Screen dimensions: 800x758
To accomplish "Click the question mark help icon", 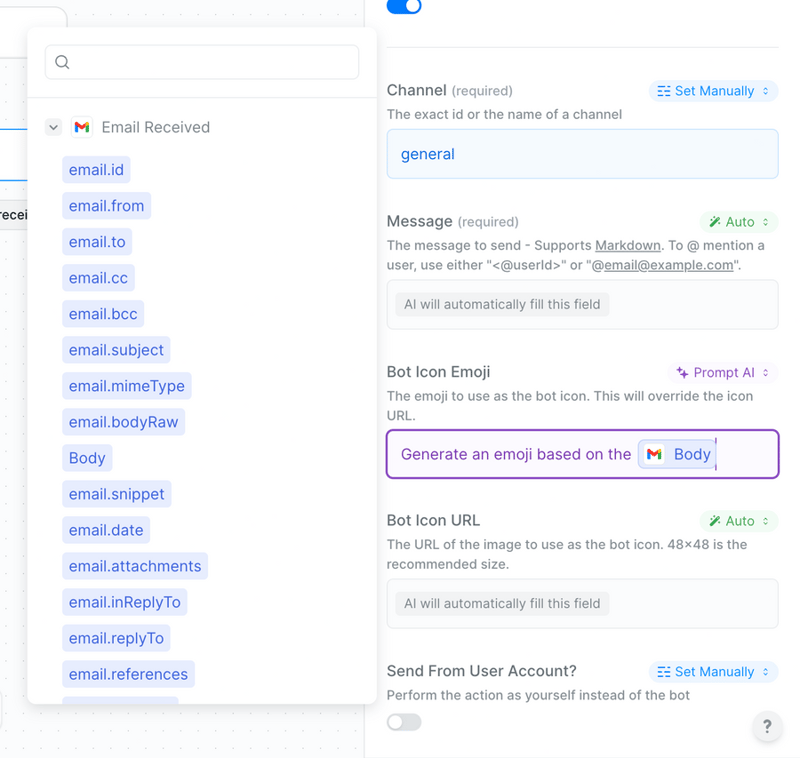I will click(x=767, y=727).
